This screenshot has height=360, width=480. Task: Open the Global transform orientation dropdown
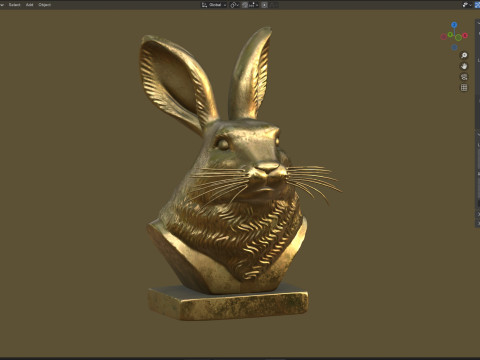[214, 5]
